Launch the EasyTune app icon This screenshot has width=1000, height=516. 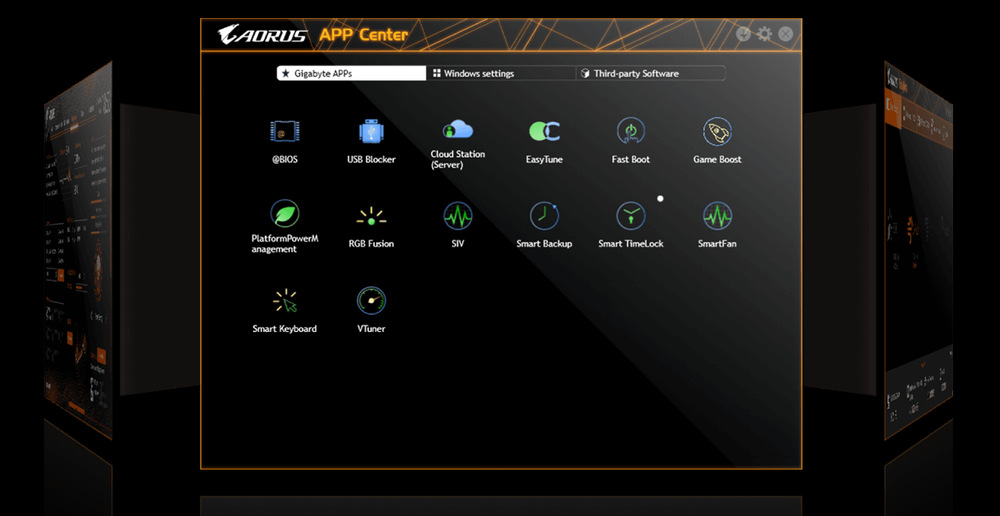tap(544, 131)
